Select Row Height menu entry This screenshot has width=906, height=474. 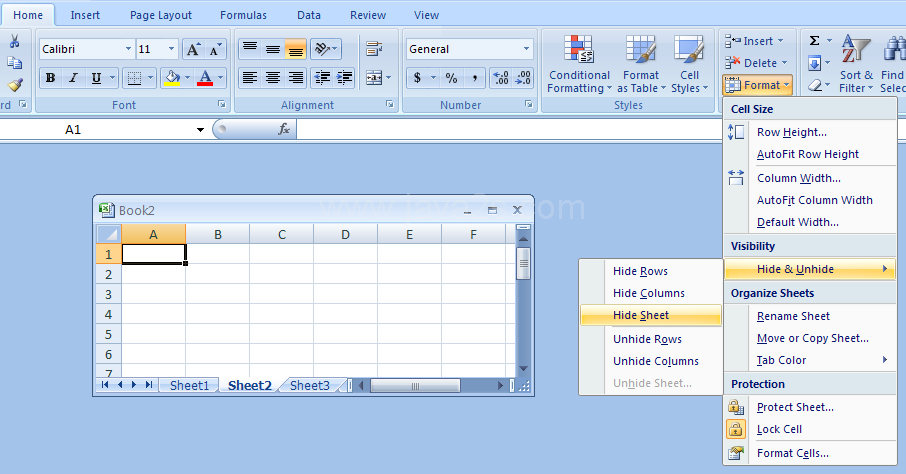810,132
